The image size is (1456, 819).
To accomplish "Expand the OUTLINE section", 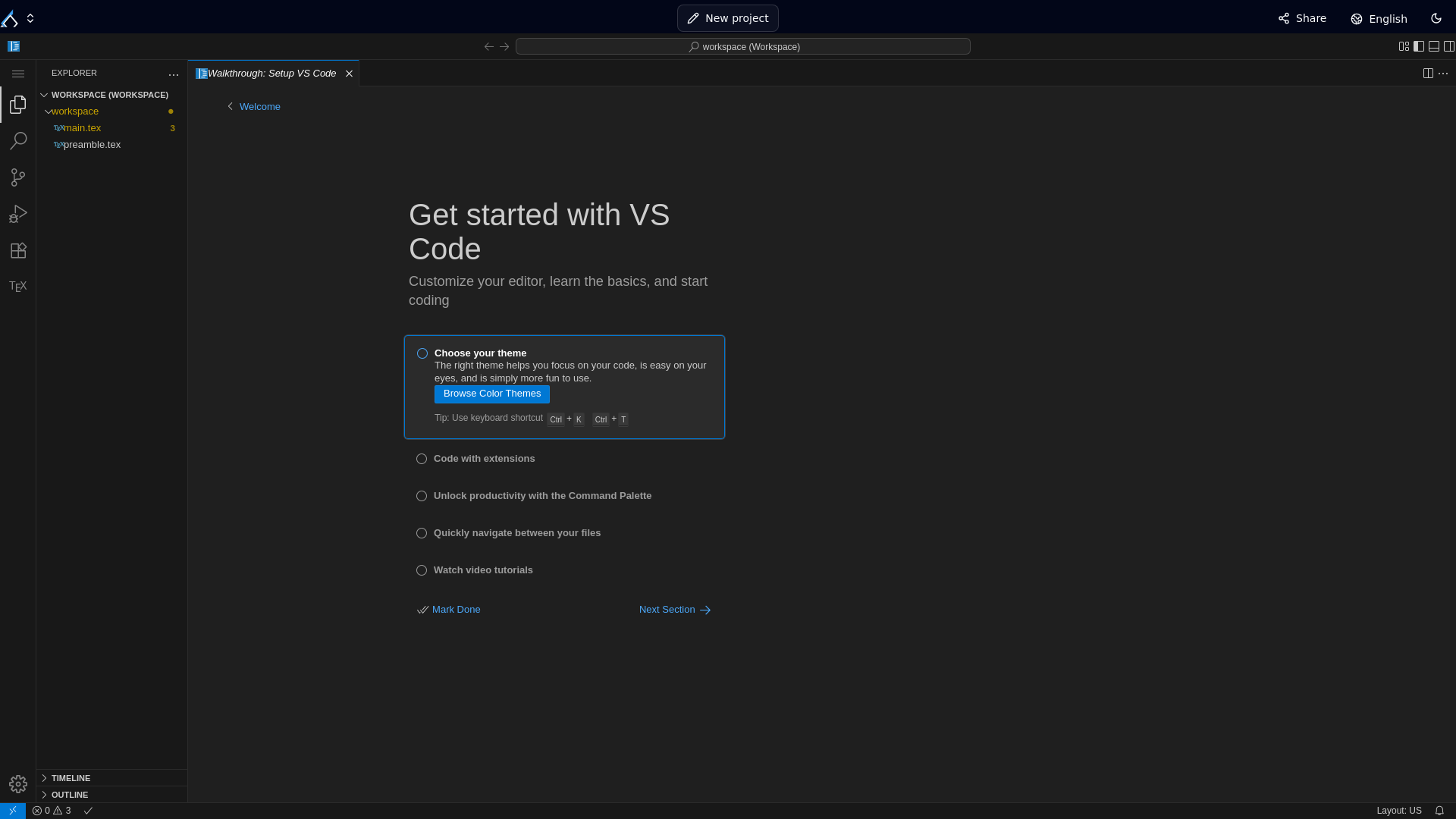I will pyautogui.click(x=111, y=795).
